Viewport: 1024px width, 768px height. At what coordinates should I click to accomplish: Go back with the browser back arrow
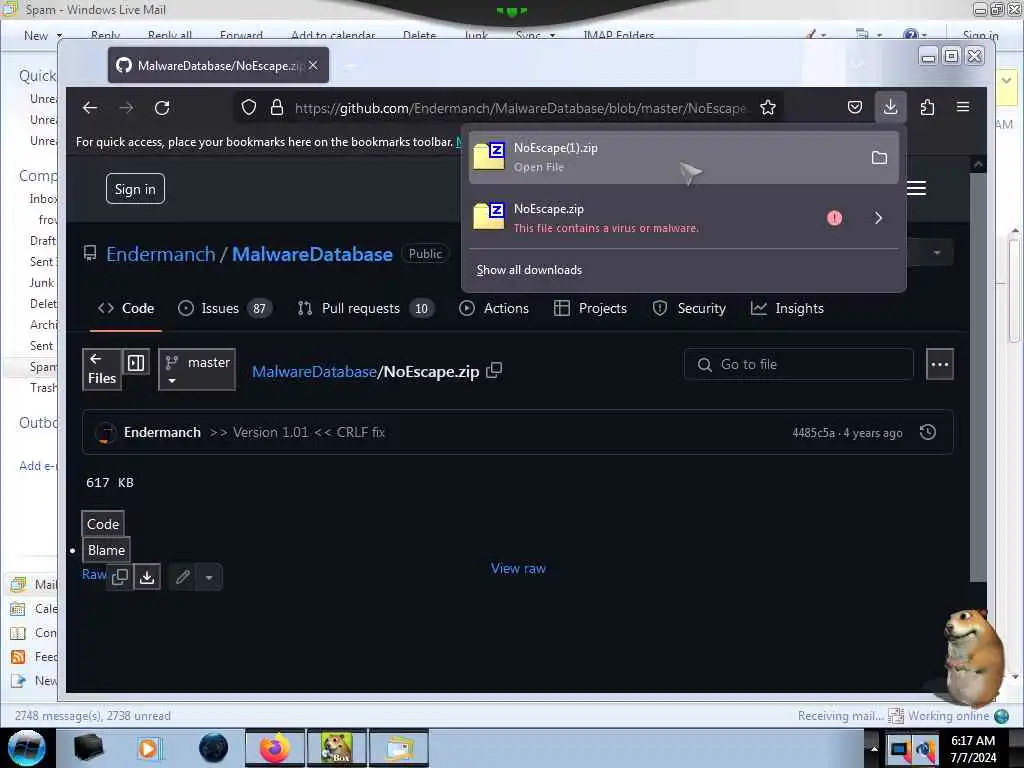point(90,108)
